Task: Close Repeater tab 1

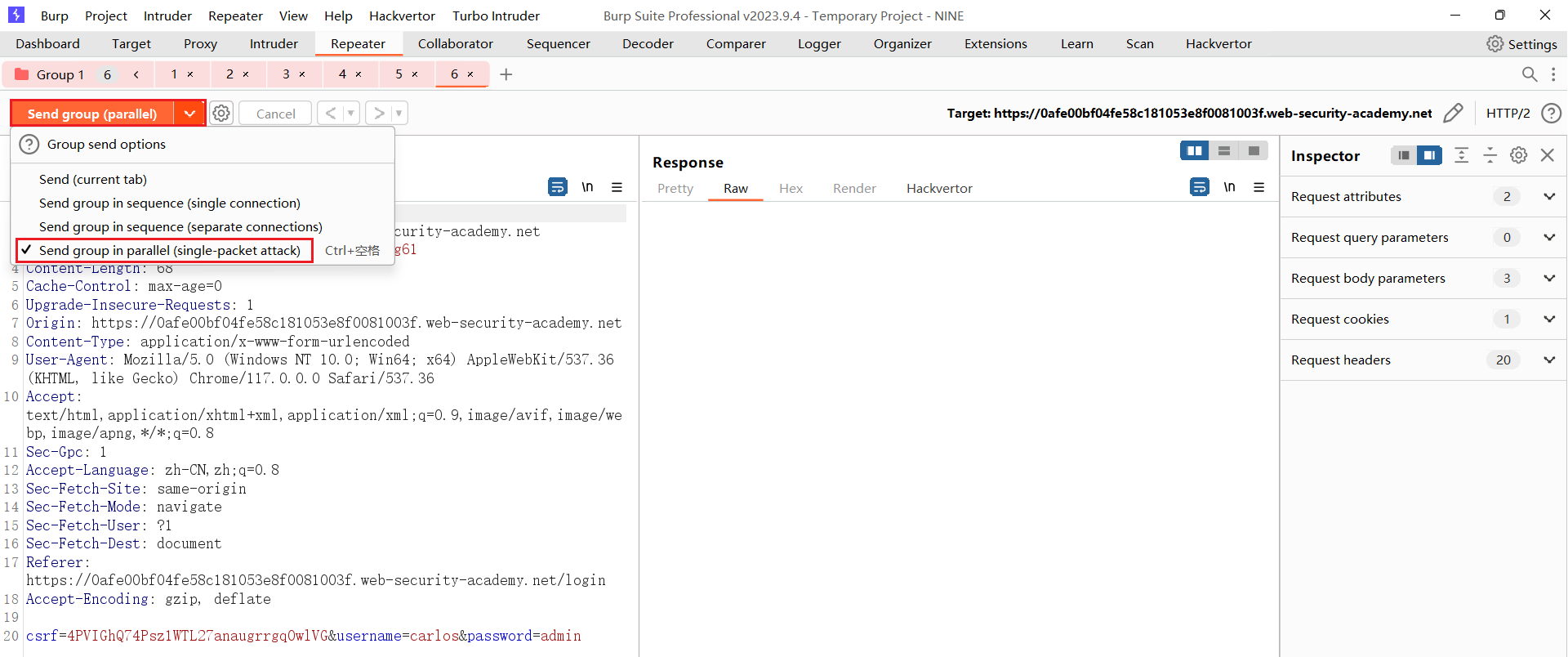Action: 190,74
